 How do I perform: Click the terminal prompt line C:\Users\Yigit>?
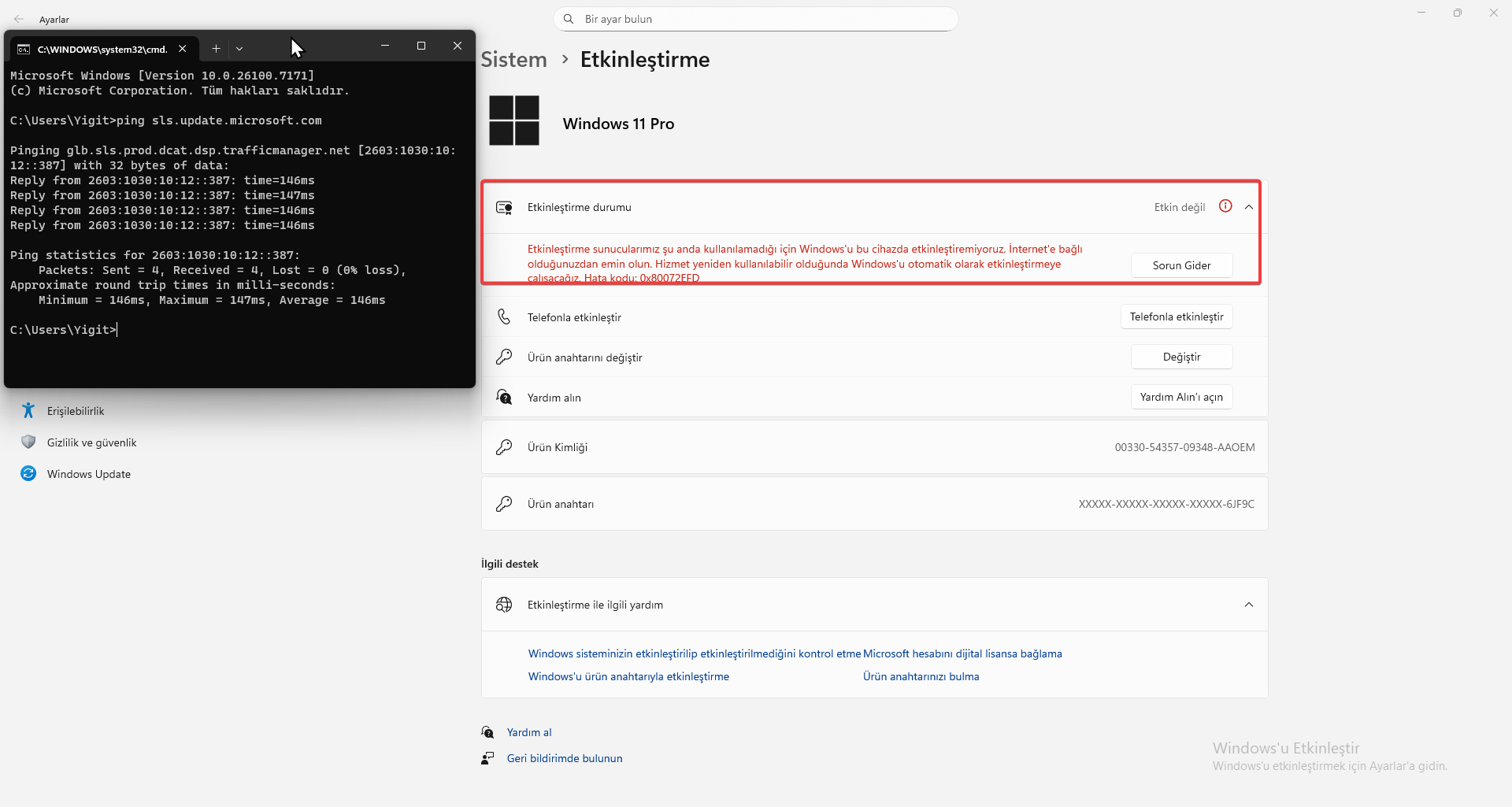63,330
